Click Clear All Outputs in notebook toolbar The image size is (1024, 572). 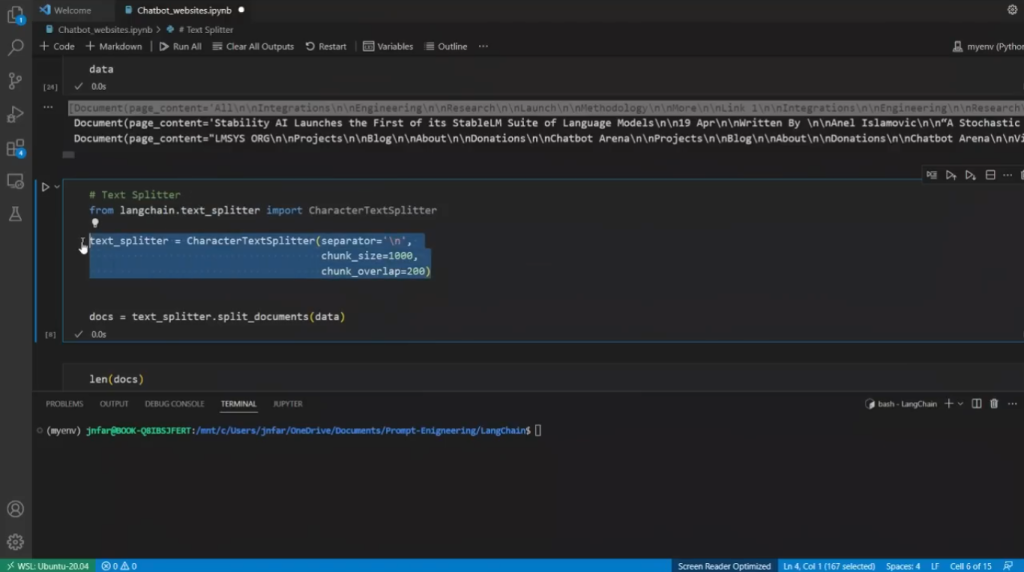click(253, 46)
